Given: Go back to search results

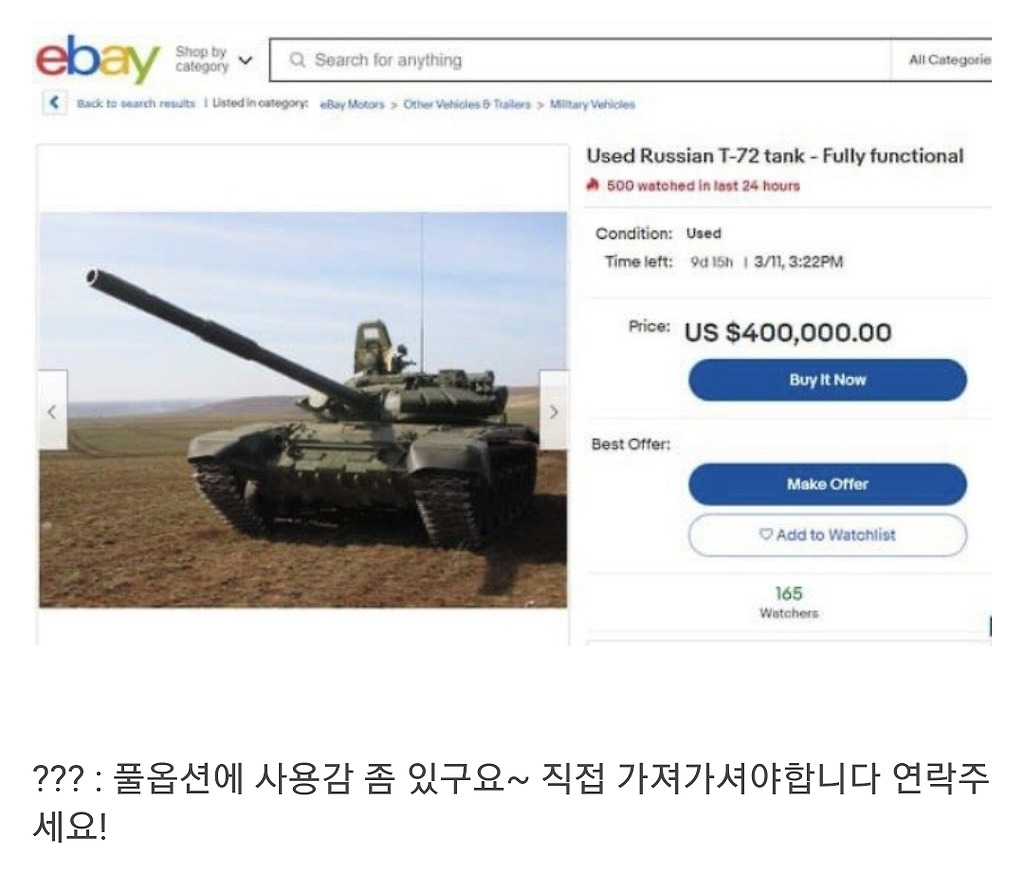Looking at the screenshot, I should coord(136,103).
